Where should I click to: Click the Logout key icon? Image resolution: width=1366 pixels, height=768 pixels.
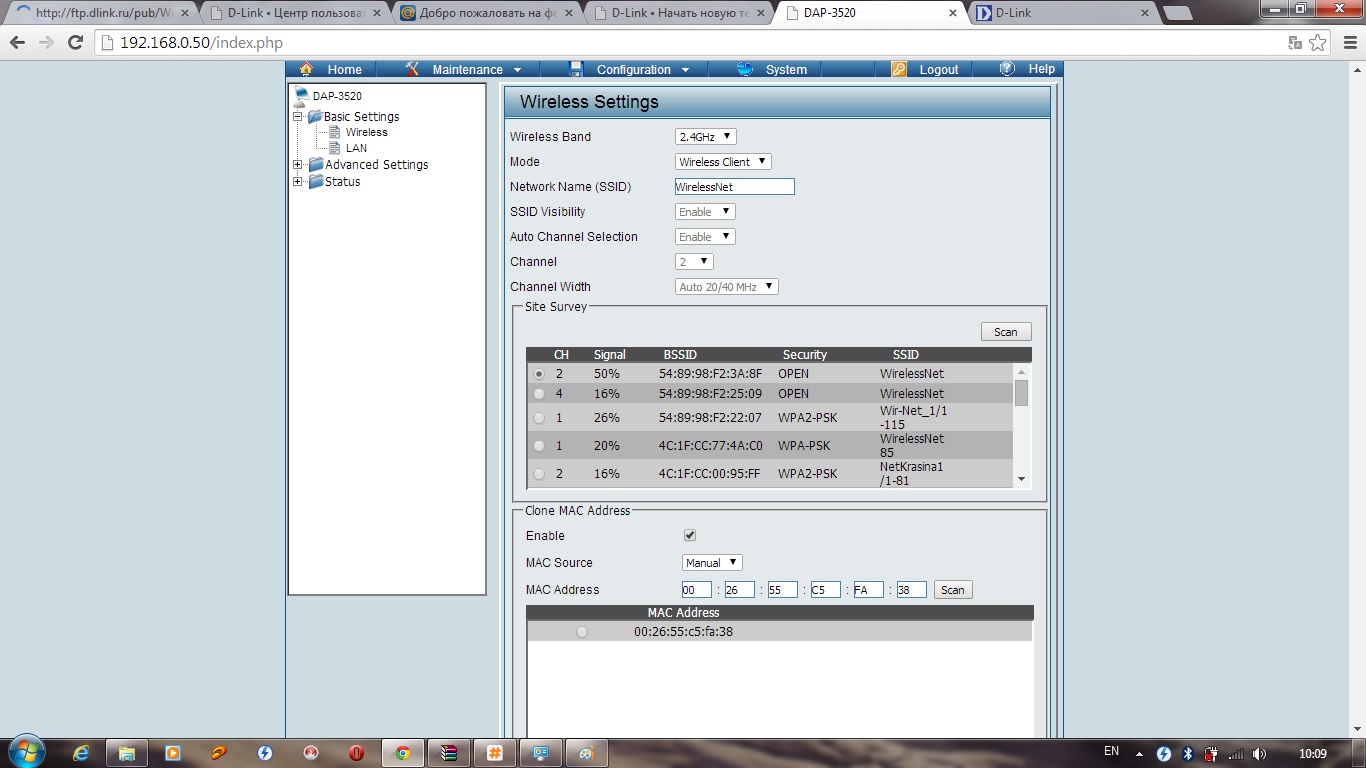point(899,69)
